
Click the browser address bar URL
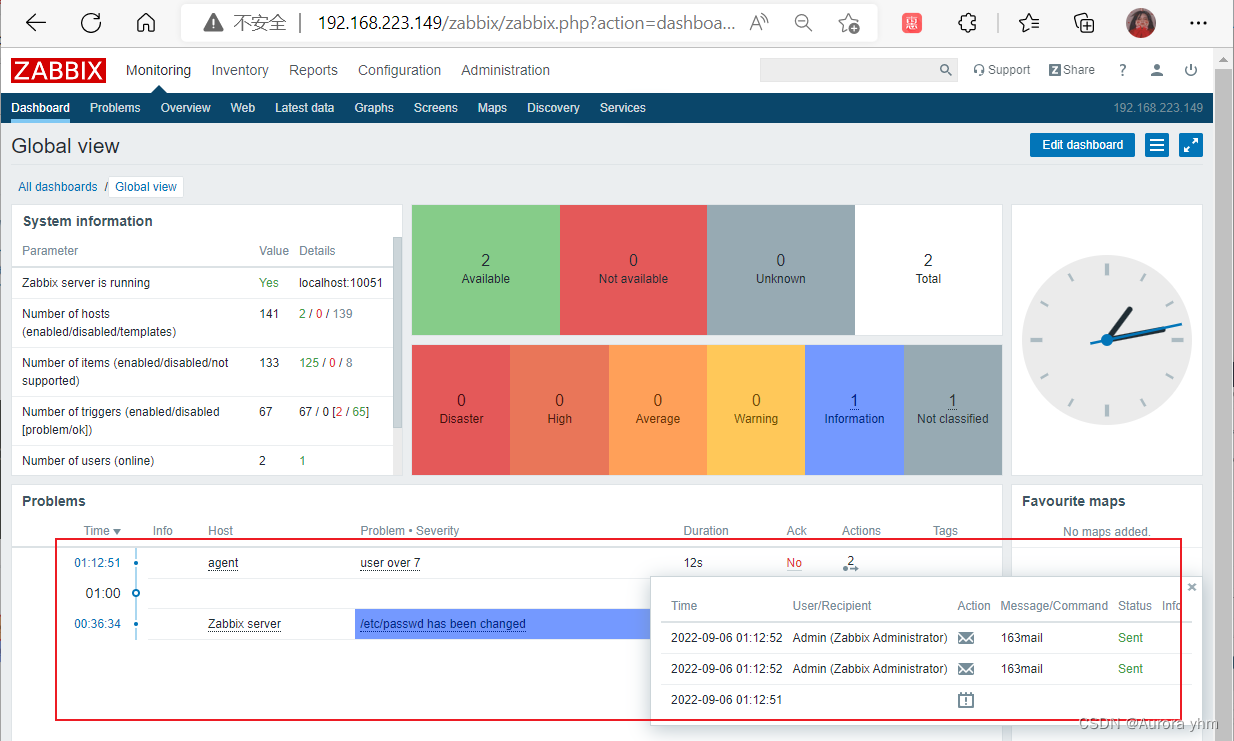point(526,22)
